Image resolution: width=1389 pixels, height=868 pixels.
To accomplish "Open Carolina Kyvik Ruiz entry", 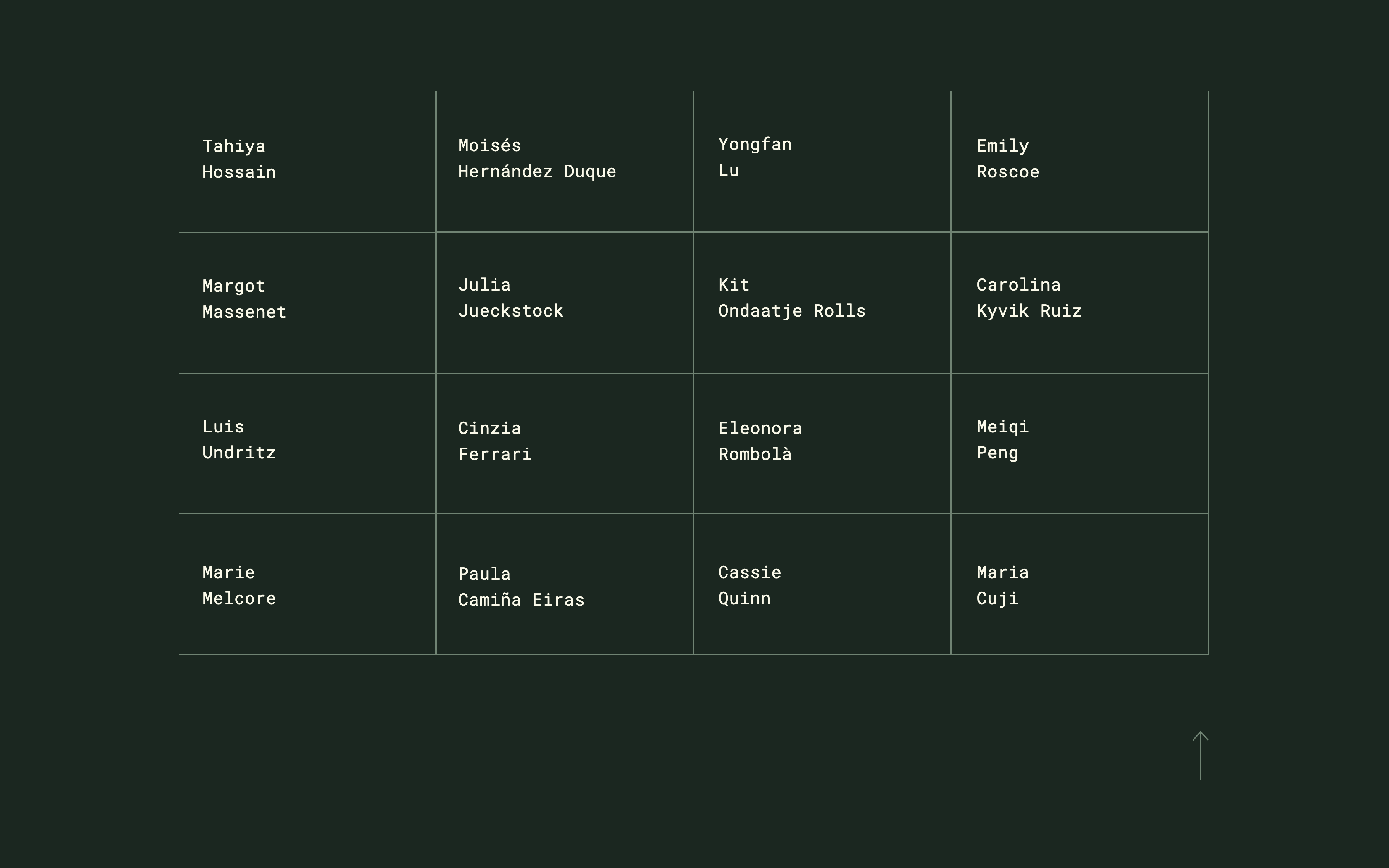I will (1029, 298).
